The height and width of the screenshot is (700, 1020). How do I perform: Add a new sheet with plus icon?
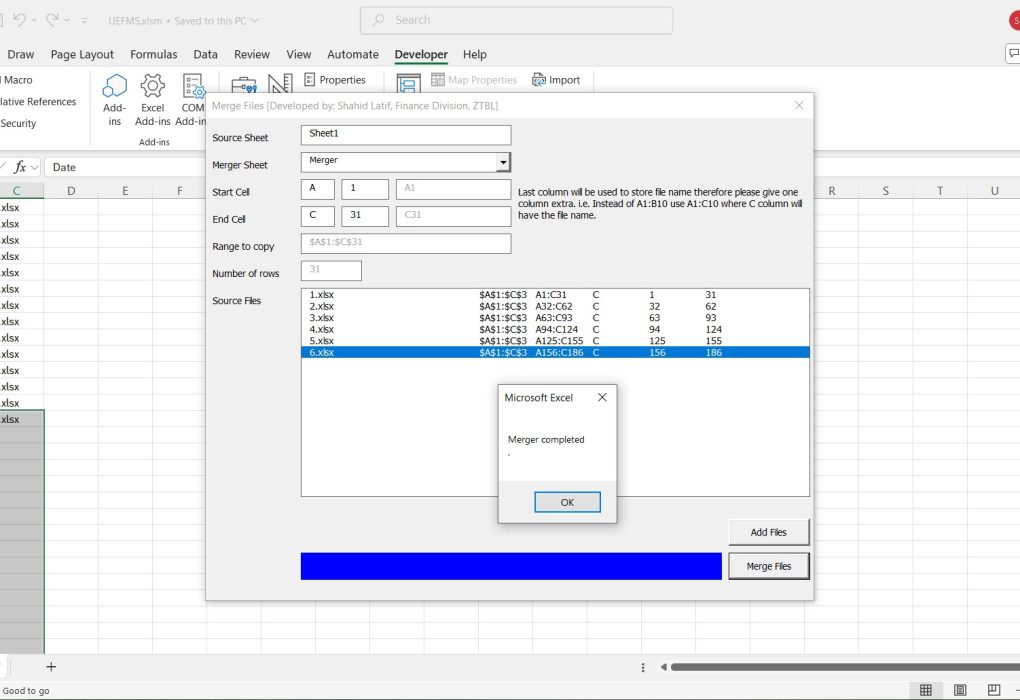(51, 667)
